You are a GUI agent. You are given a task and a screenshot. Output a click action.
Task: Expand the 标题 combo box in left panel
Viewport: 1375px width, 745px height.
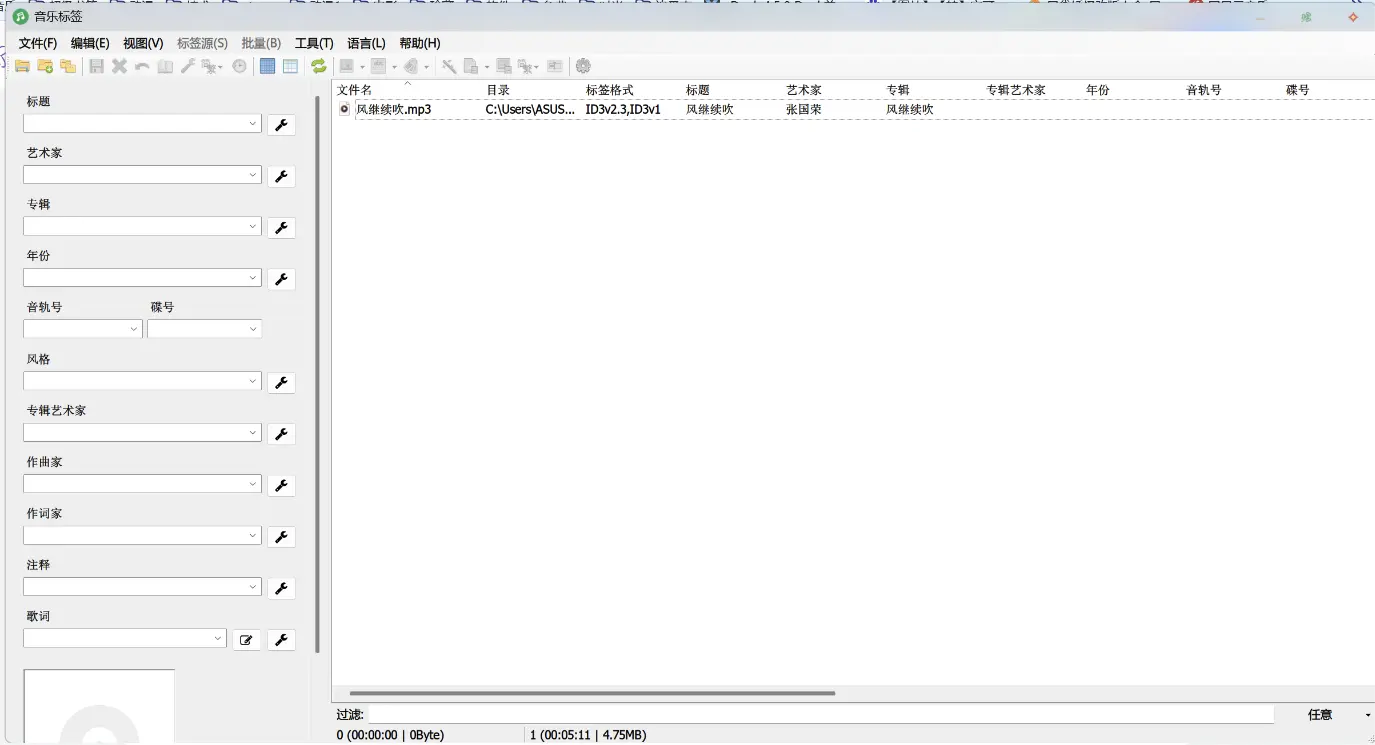(x=253, y=123)
